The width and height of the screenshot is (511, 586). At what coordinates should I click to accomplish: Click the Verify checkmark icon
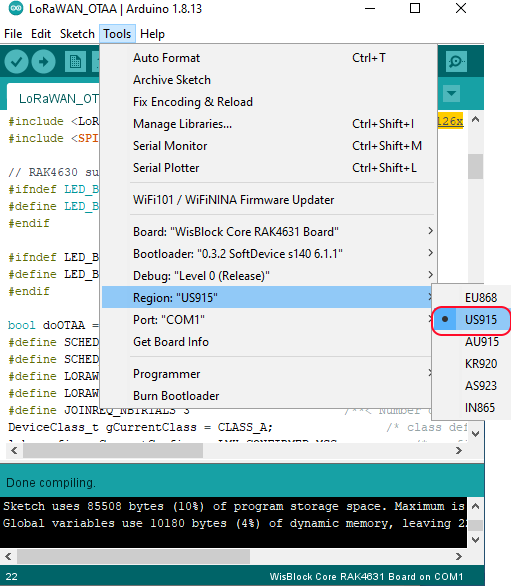(x=16, y=61)
